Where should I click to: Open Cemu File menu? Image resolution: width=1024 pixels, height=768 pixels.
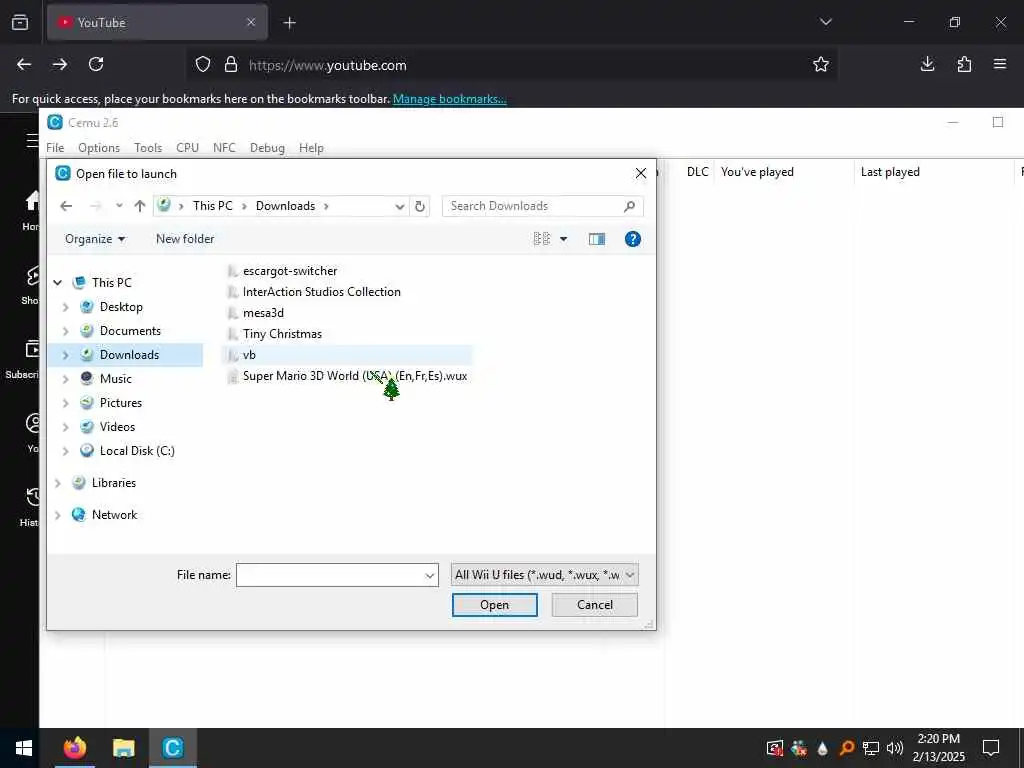56,148
